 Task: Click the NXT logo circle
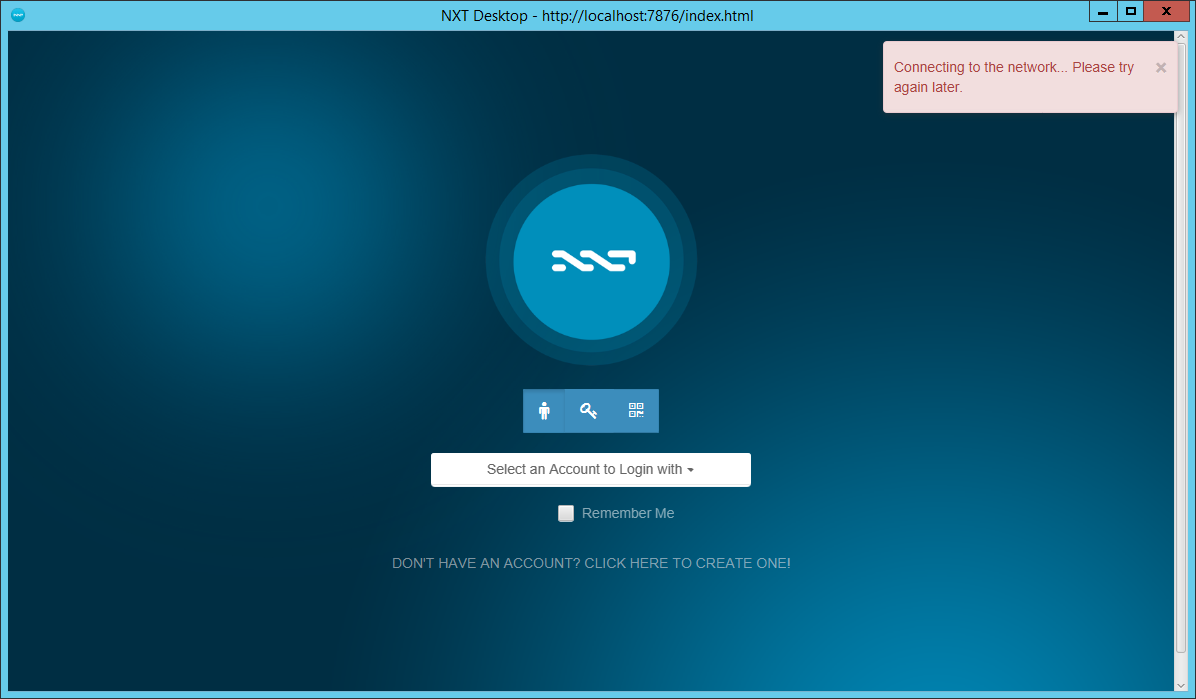click(x=591, y=261)
